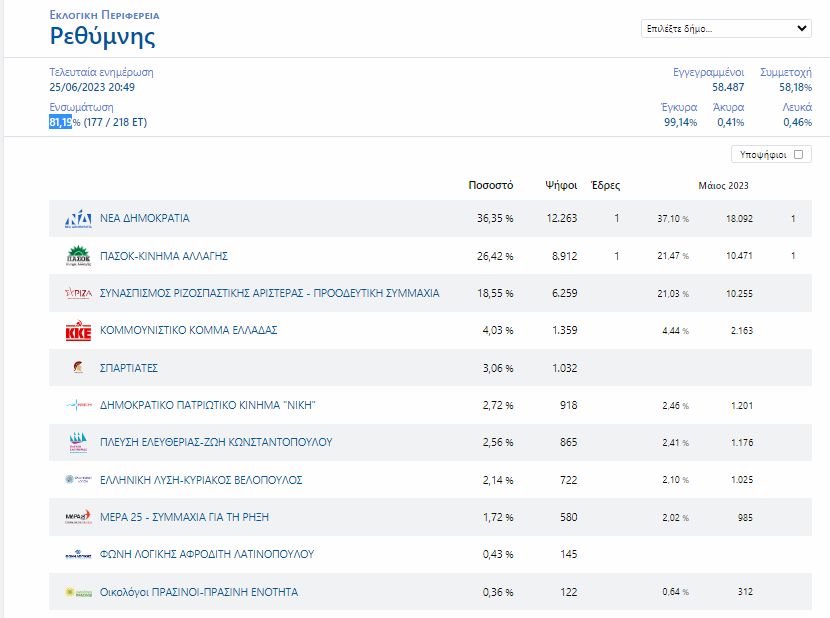830x618 pixels.
Task: Open ΕΛΛΗΝΙΚΗ ΛΥΣΗ-ΚΥΡΙΑΚΟΣ ΒΕΛΟΠΟΥΛΟΣ link
Action: 201,480
